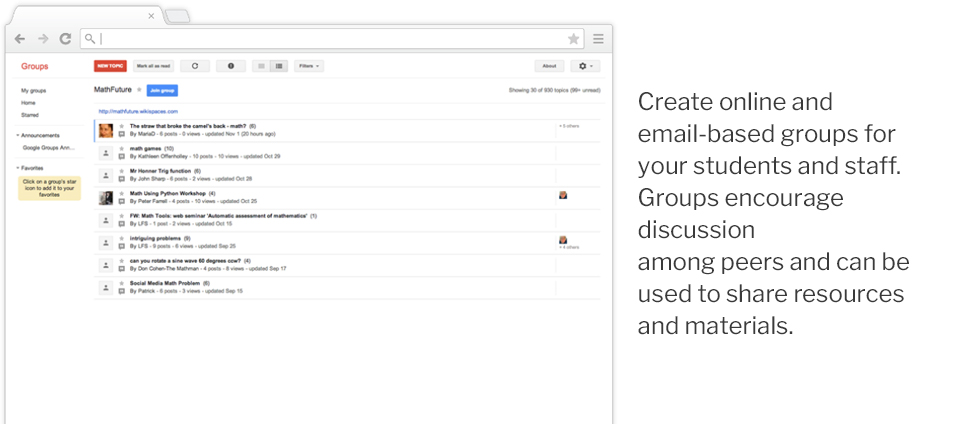This screenshot has height=424, width=953.
Task: Collapse the Announcements section in the sidebar
Action: click(x=17, y=135)
